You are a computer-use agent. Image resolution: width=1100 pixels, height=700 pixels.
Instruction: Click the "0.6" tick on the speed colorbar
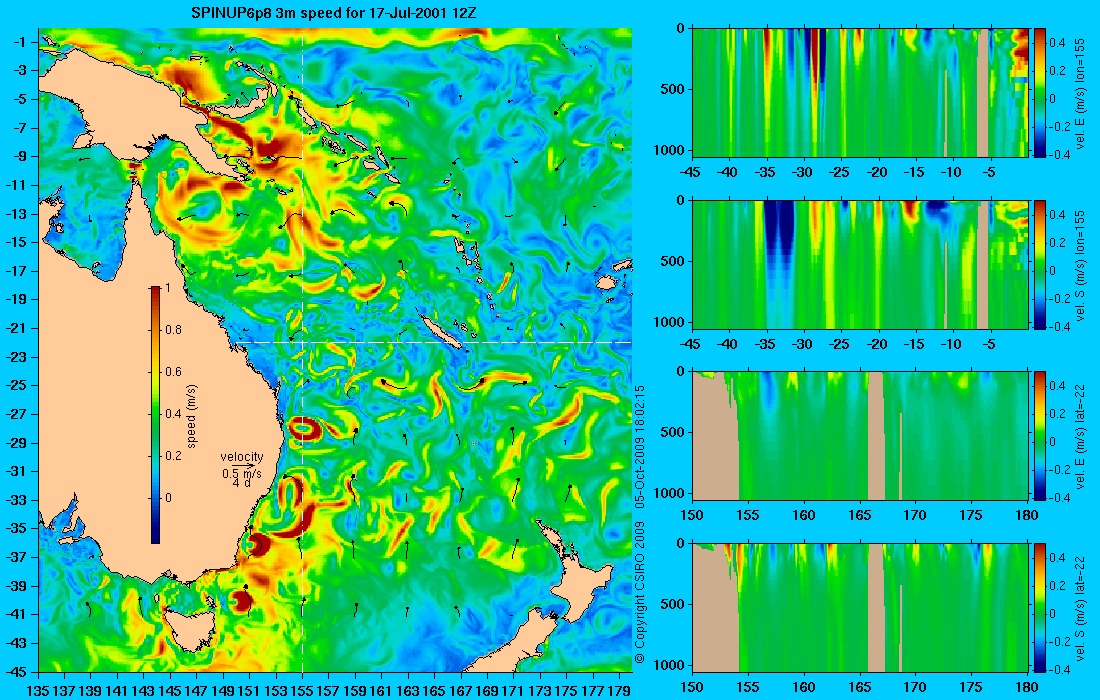[173, 372]
